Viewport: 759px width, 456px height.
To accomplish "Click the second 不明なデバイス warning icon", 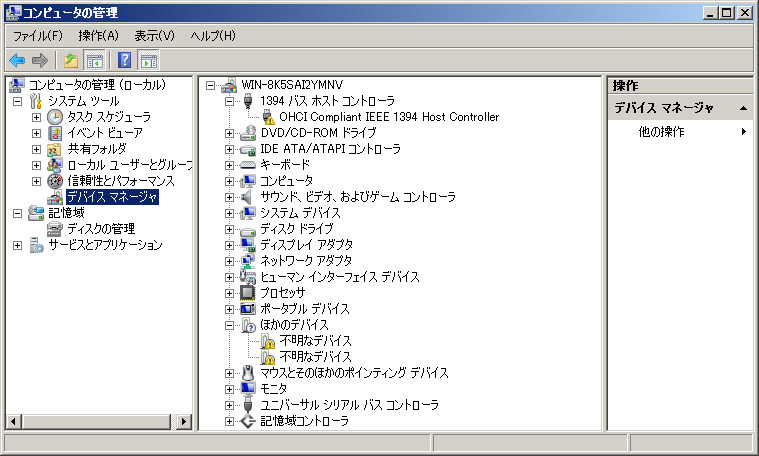I will click(268, 357).
